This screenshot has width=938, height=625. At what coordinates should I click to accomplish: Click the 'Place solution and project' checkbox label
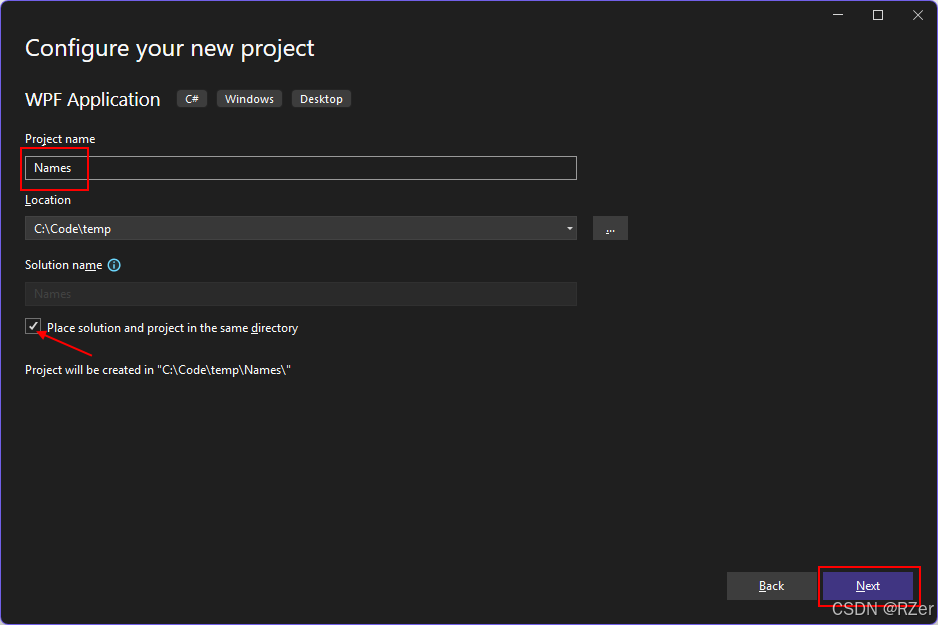click(172, 328)
